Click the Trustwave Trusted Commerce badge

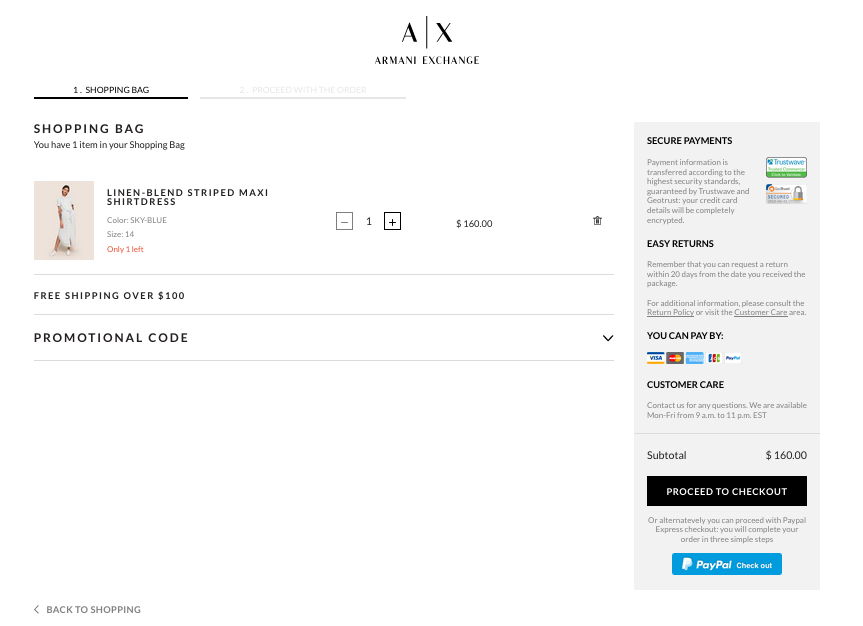786,167
